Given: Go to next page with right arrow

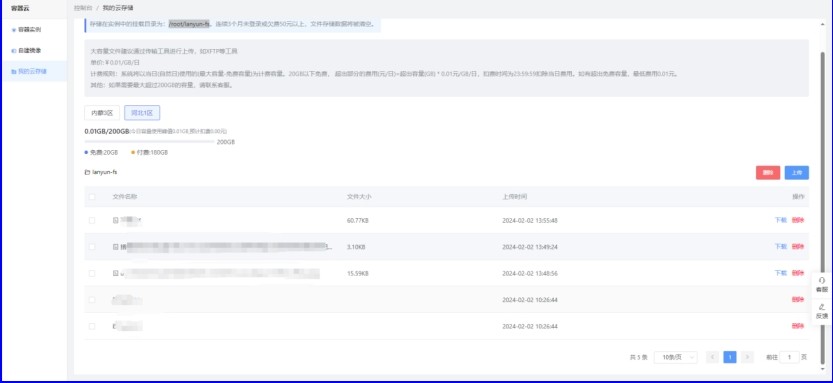Looking at the screenshot, I should pyautogui.click(x=747, y=358).
